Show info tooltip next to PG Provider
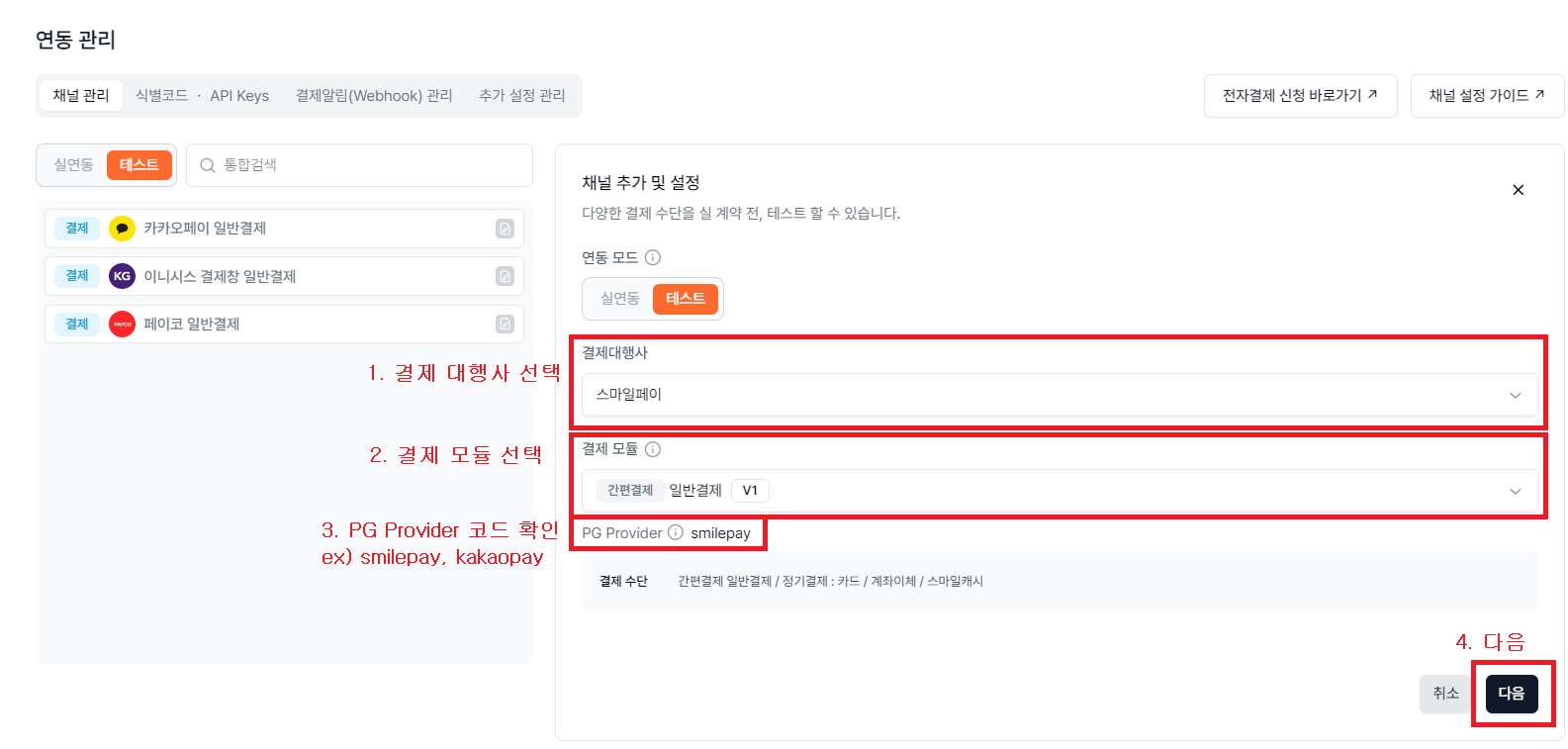1568x749 pixels. click(676, 532)
